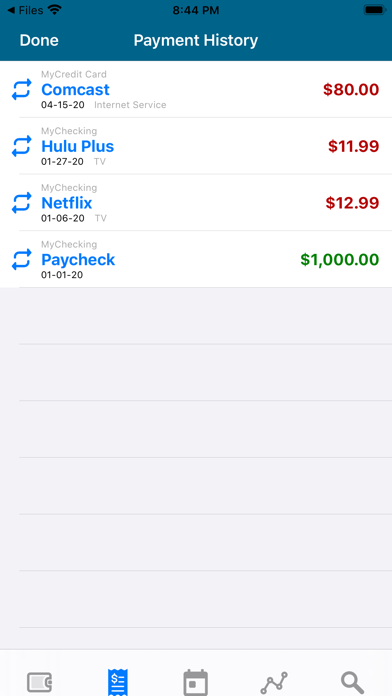The image size is (392, 696).
Task: Tap the $12.99 Netflix amount
Action: click(352, 203)
